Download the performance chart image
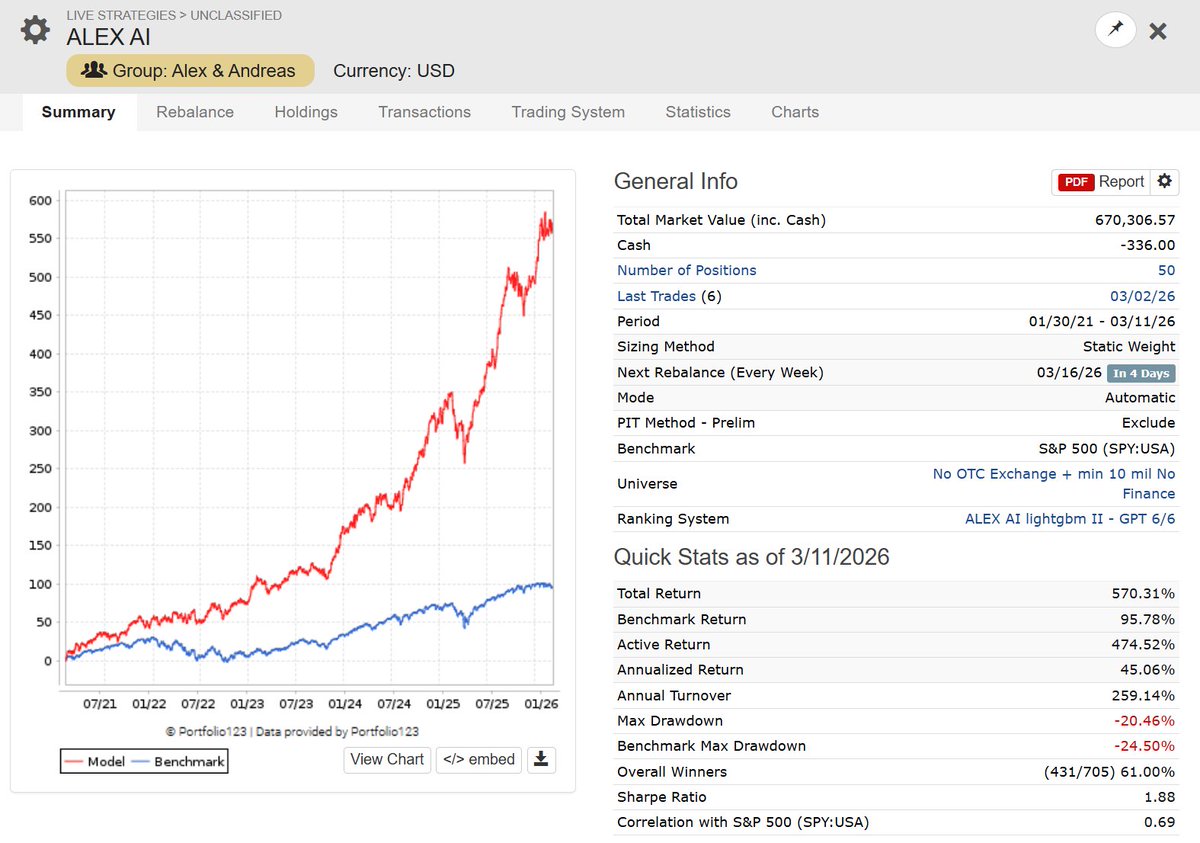The image size is (1200, 843). [x=541, y=759]
